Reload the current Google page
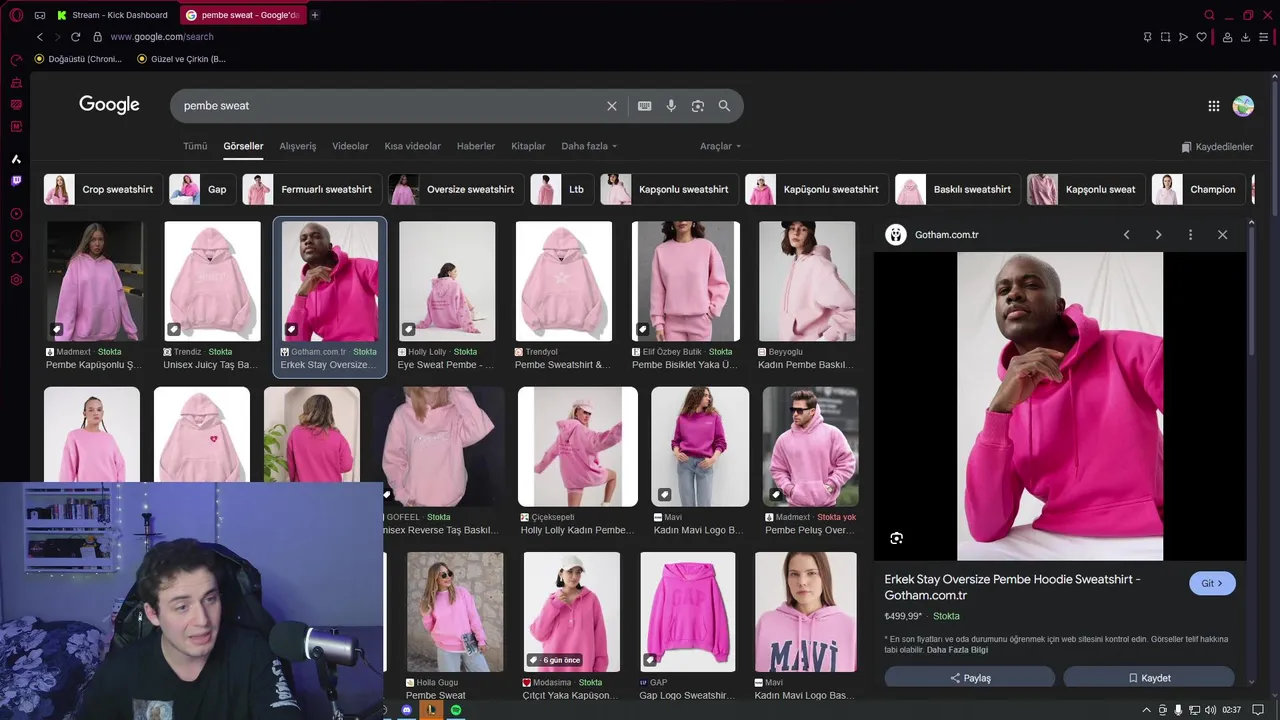This screenshot has width=1280, height=720. (75, 37)
